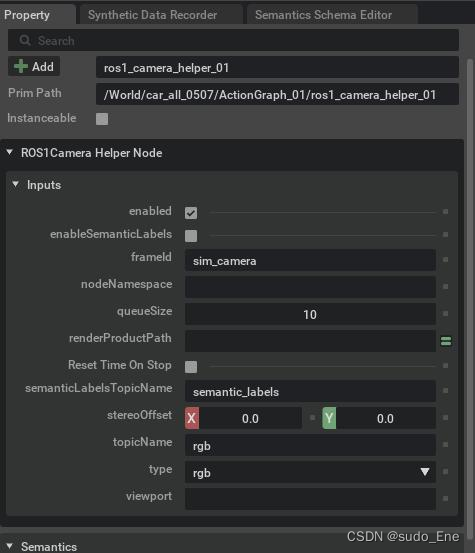Click the reset marker beside enabled
The width and height of the screenshot is (475, 553).
(x=445, y=212)
